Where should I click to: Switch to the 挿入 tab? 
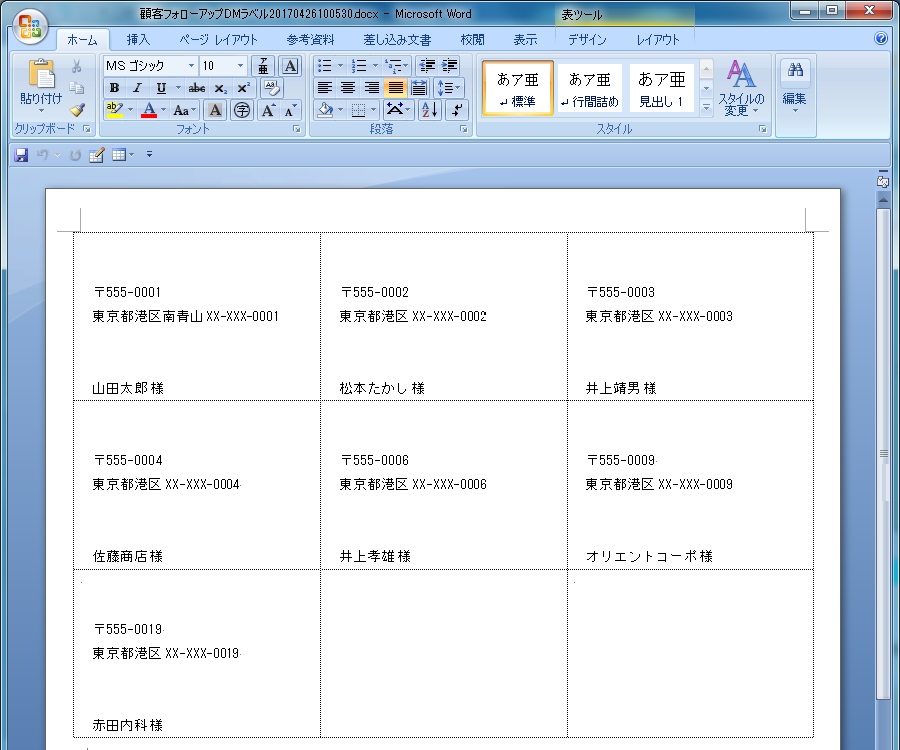pos(138,40)
